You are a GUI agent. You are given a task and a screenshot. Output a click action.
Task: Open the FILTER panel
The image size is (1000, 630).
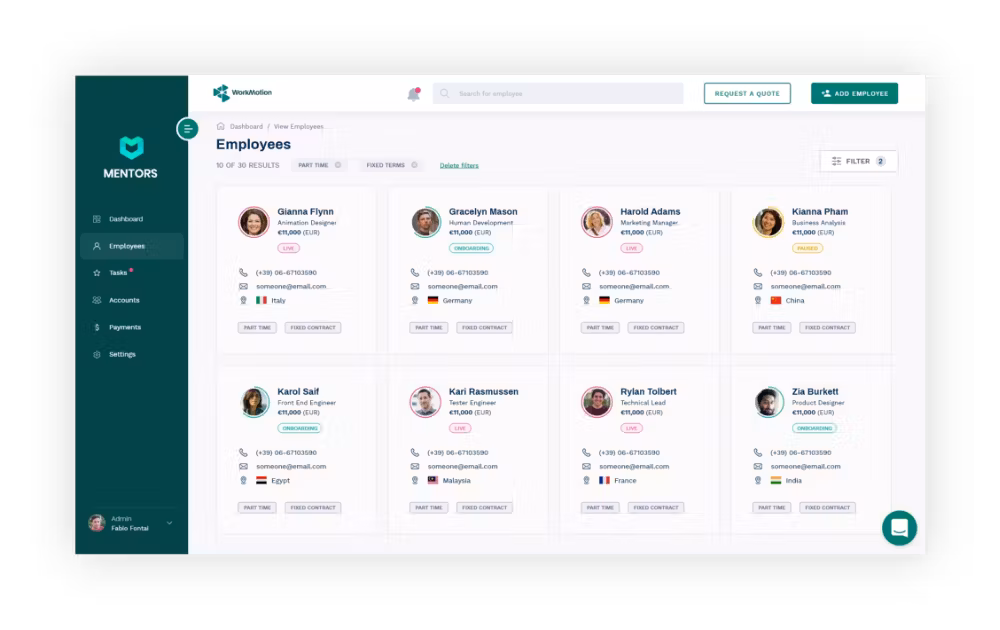point(857,160)
